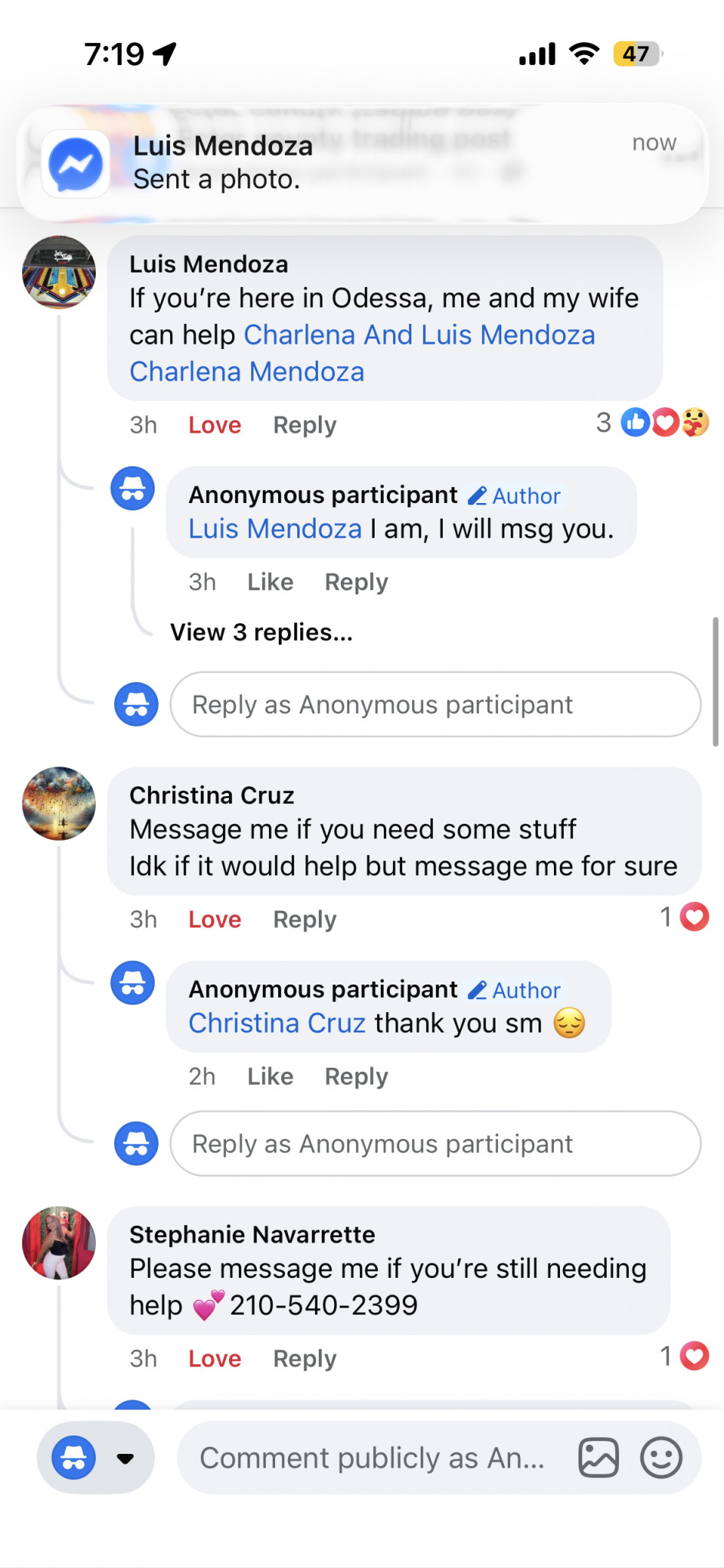Open the emoji picker in comment bar
This screenshot has width=724, height=1568.
coord(660,1457)
